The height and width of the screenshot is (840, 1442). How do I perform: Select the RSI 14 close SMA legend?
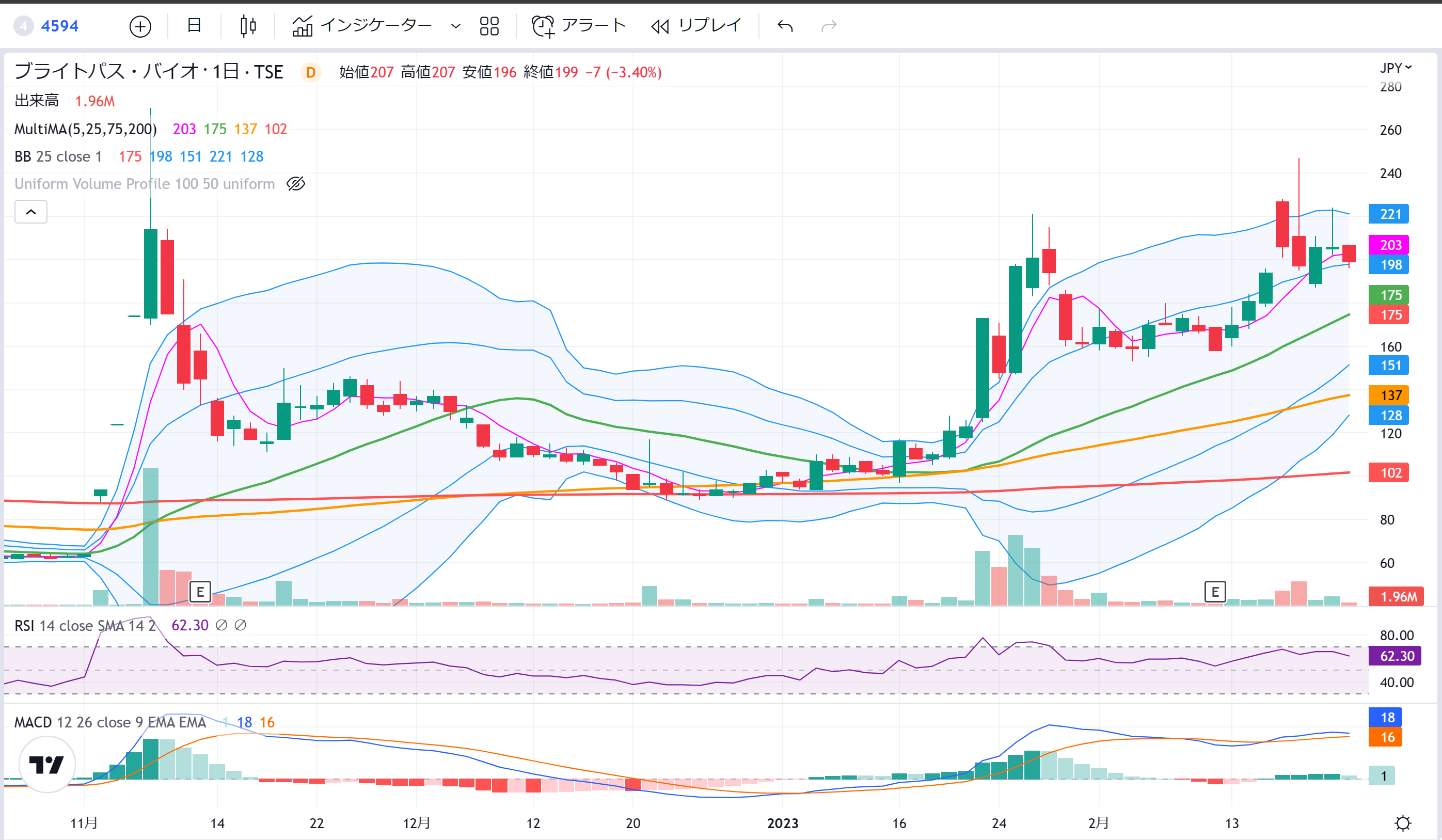click(85, 625)
